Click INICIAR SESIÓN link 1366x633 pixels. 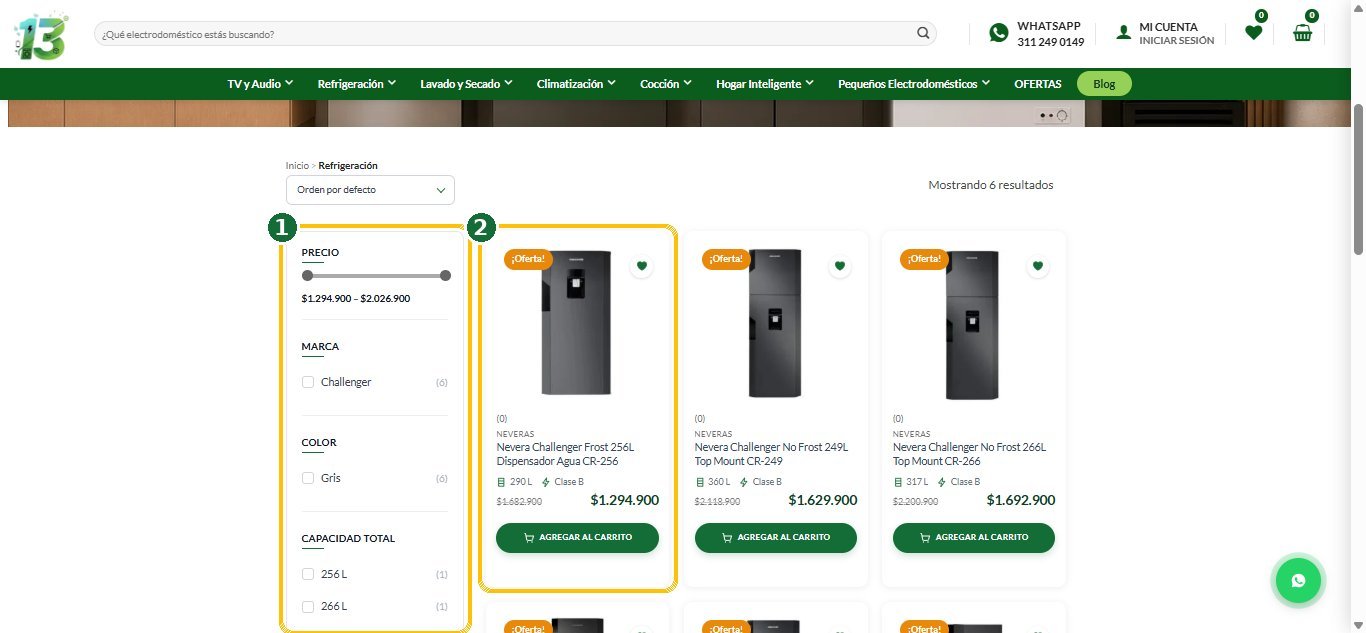(x=1177, y=41)
